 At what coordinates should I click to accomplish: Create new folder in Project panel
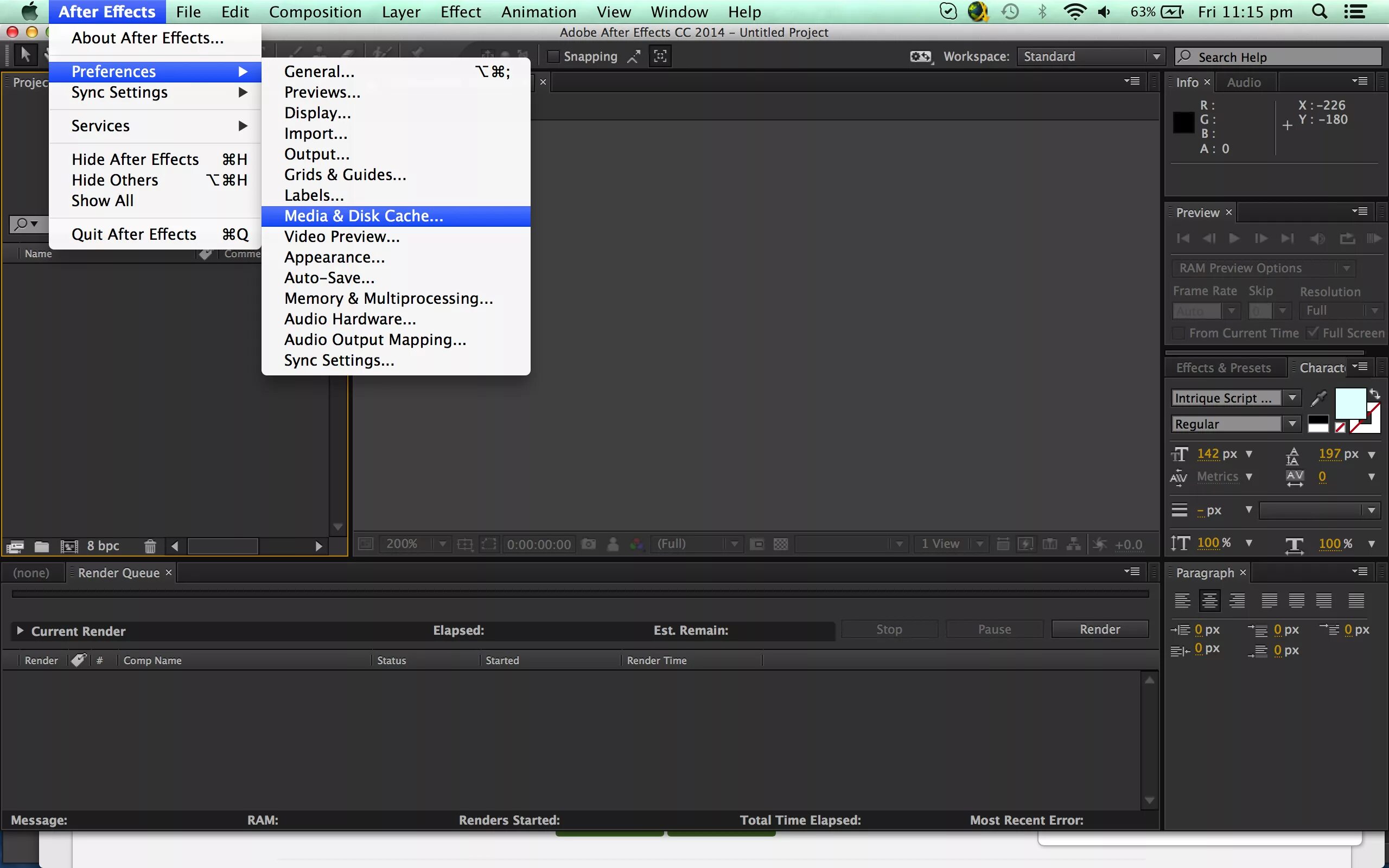click(41, 546)
